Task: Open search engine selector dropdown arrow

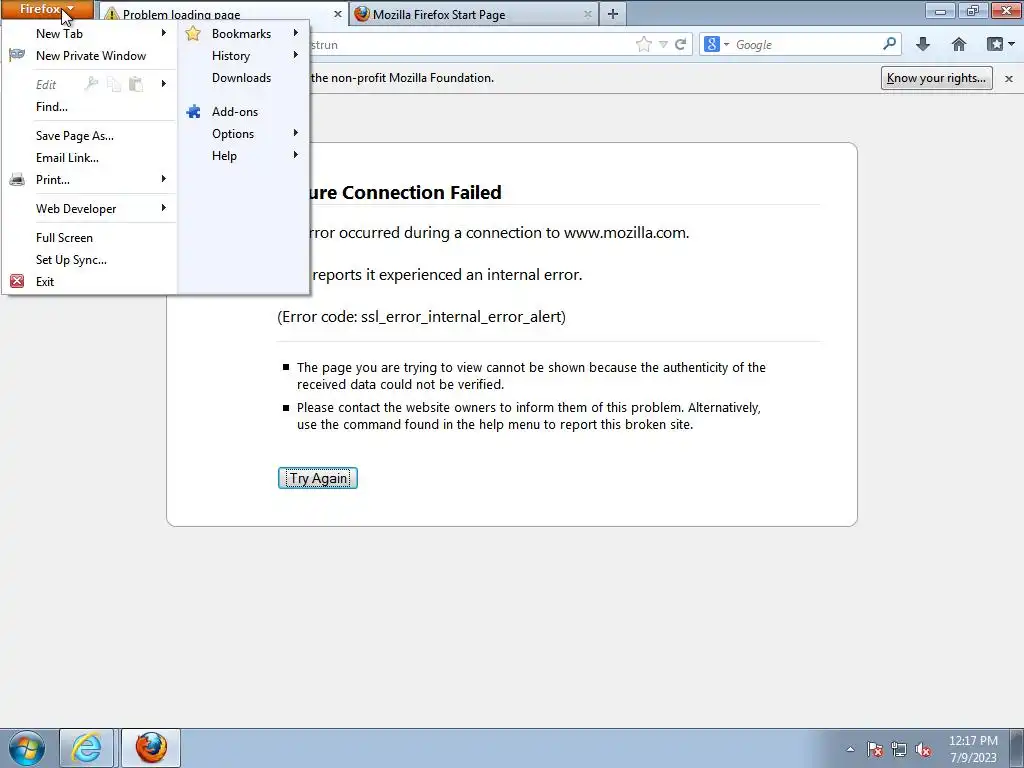Action: tap(726, 44)
